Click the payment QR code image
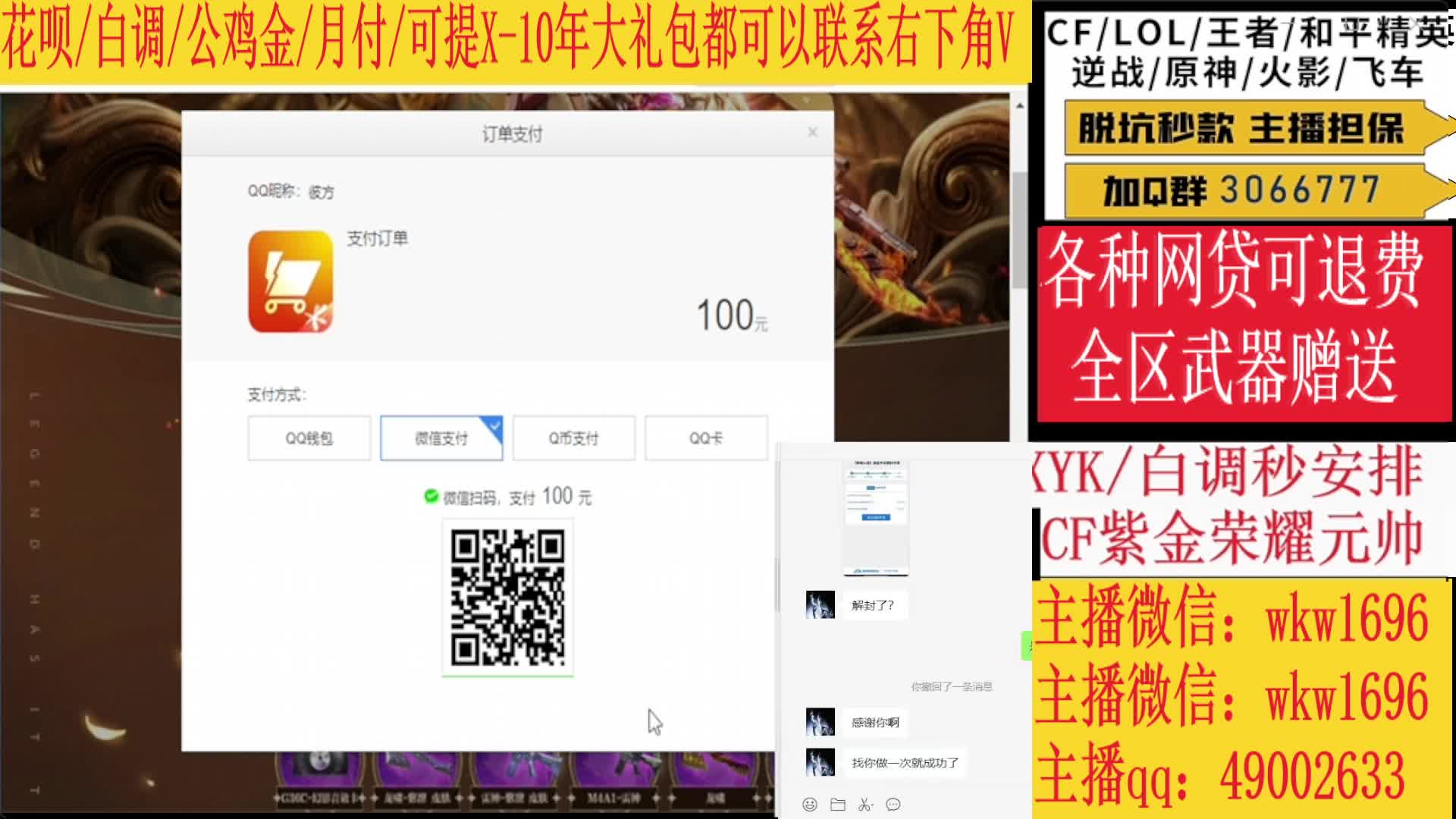The height and width of the screenshot is (819, 1456). click(507, 598)
